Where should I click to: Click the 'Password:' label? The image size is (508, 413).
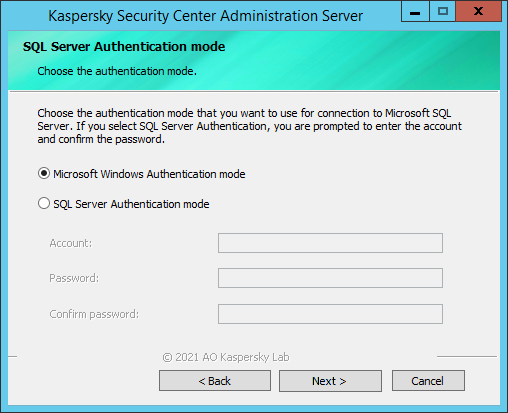(x=74, y=278)
